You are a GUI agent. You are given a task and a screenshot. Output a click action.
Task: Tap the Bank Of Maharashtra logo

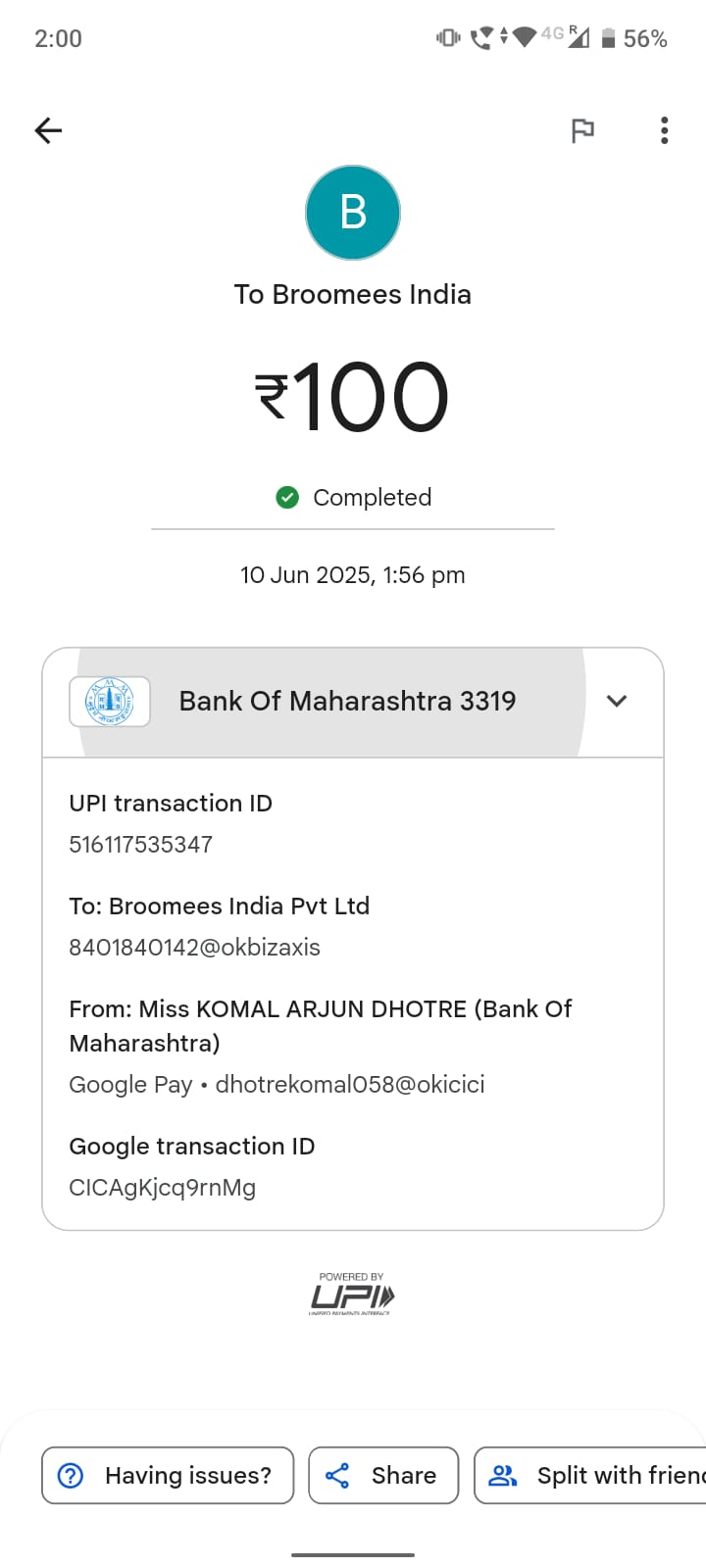pyautogui.click(x=110, y=702)
